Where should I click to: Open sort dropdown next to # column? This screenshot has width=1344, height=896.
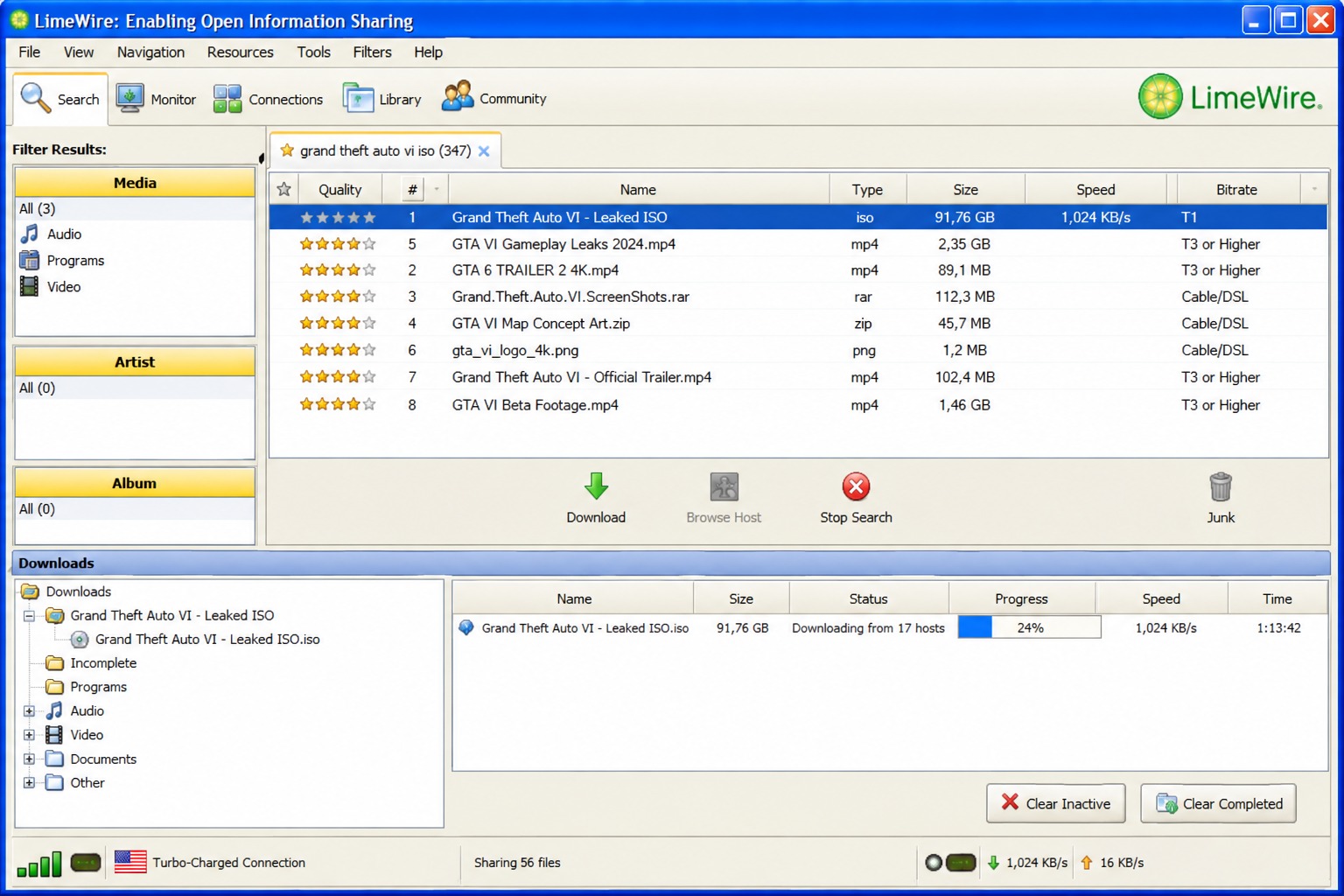[x=437, y=189]
